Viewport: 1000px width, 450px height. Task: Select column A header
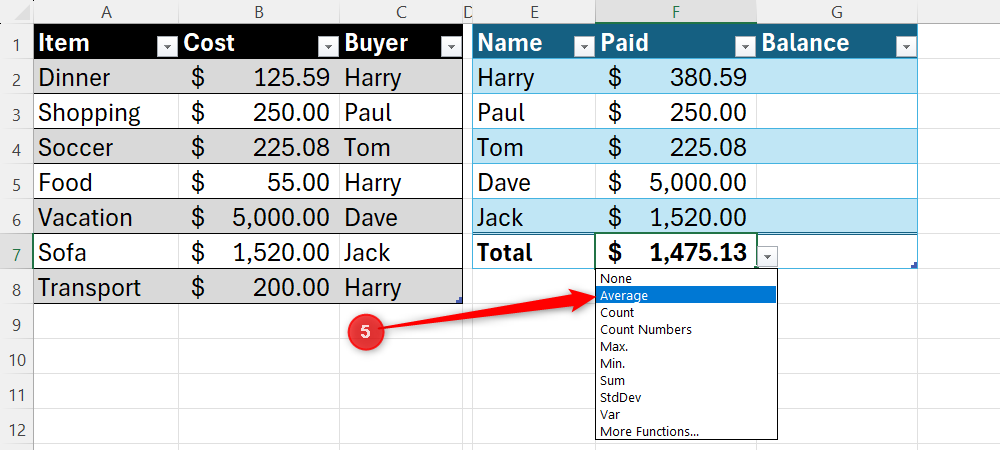coord(106,11)
